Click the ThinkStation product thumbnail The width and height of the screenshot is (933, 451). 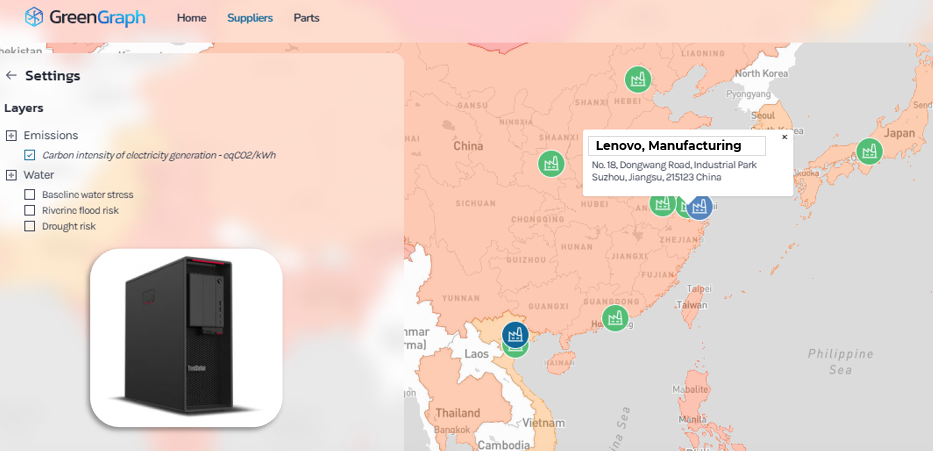(186, 337)
